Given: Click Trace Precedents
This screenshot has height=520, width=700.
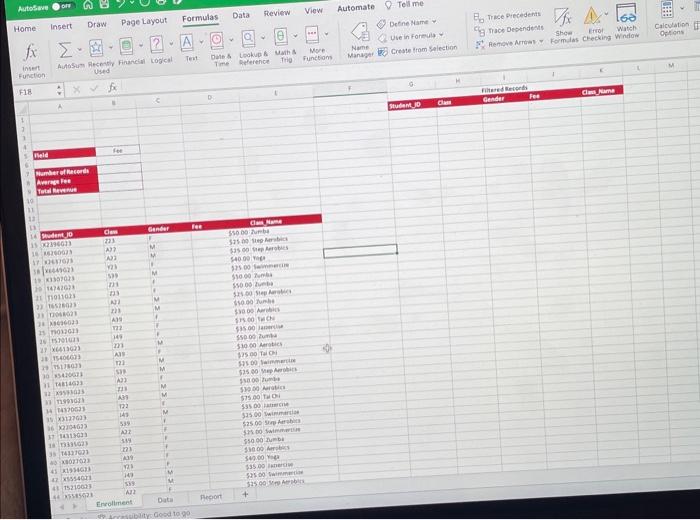Looking at the screenshot, I should (x=507, y=17).
